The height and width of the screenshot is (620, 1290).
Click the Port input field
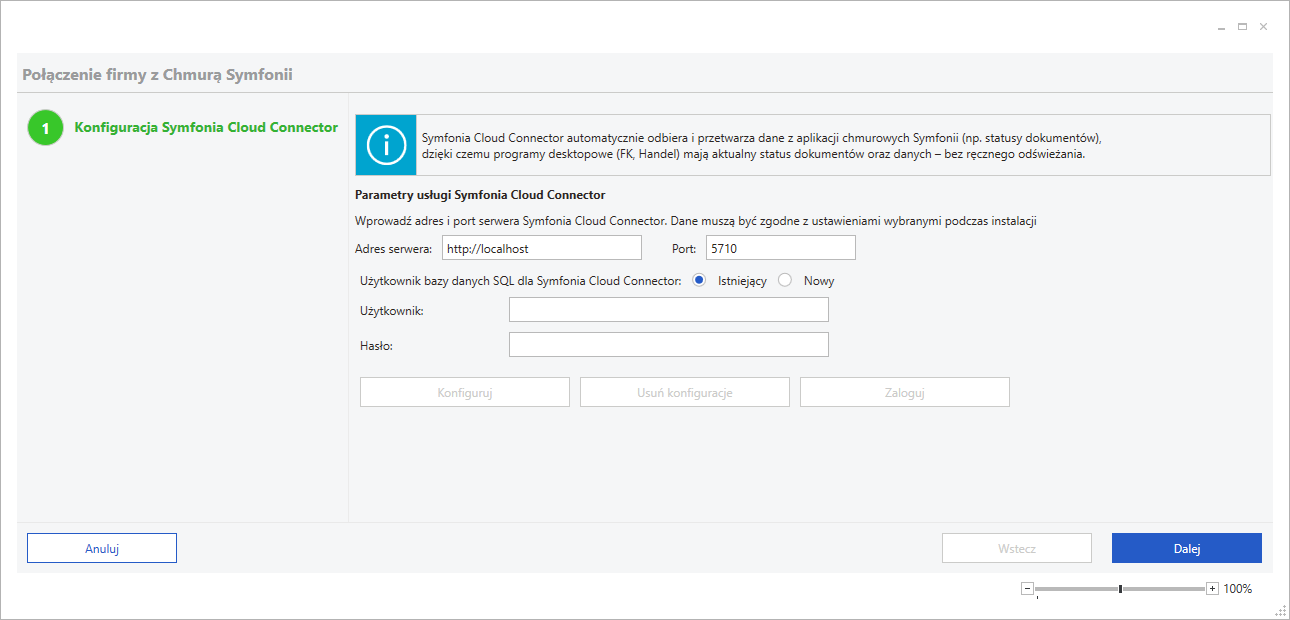tap(781, 247)
